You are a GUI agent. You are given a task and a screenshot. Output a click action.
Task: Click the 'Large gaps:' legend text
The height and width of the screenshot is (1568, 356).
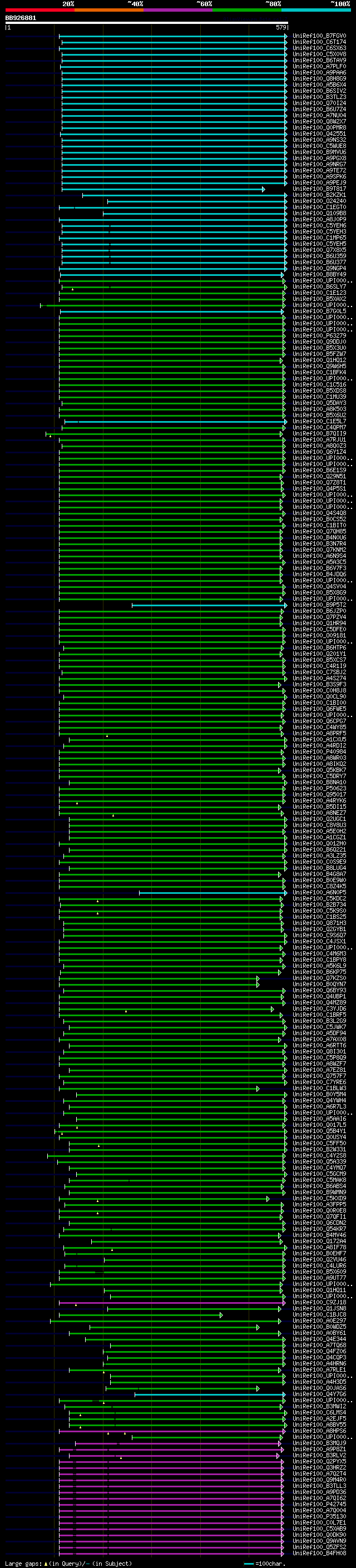pyautogui.click(x=24, y=1564)
